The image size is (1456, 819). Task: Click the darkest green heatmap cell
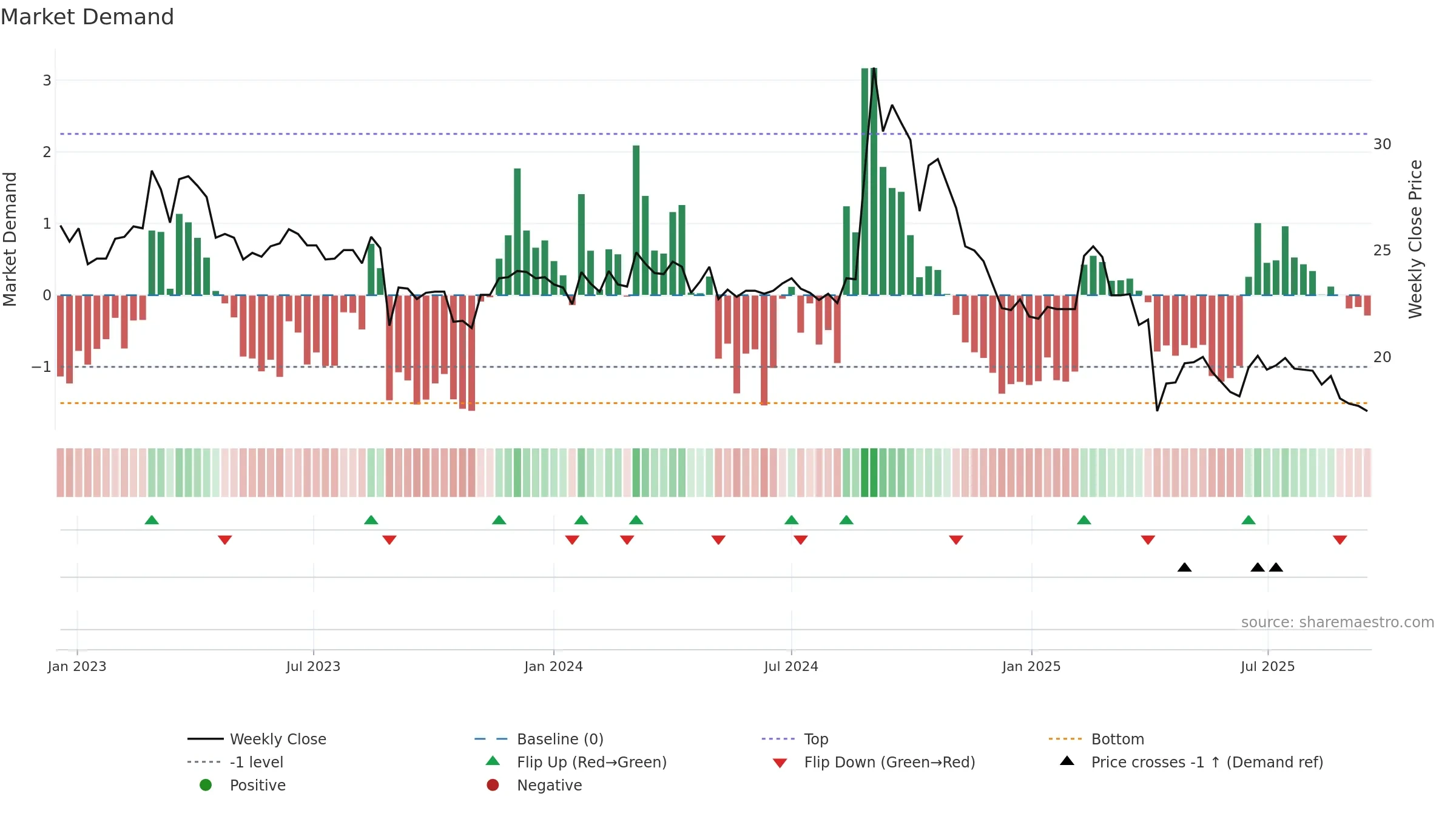(x=874, y=473)
